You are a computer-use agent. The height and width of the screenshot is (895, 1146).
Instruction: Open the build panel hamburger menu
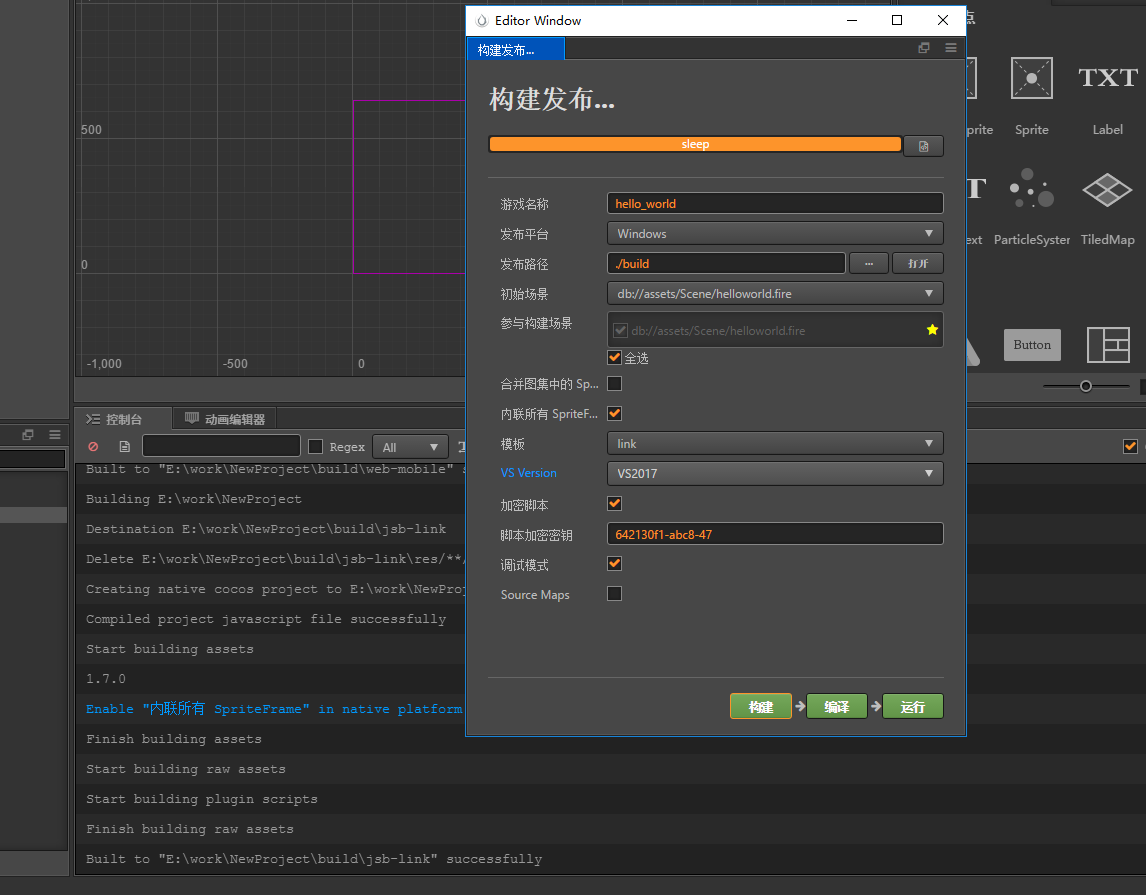pos(951,48)
